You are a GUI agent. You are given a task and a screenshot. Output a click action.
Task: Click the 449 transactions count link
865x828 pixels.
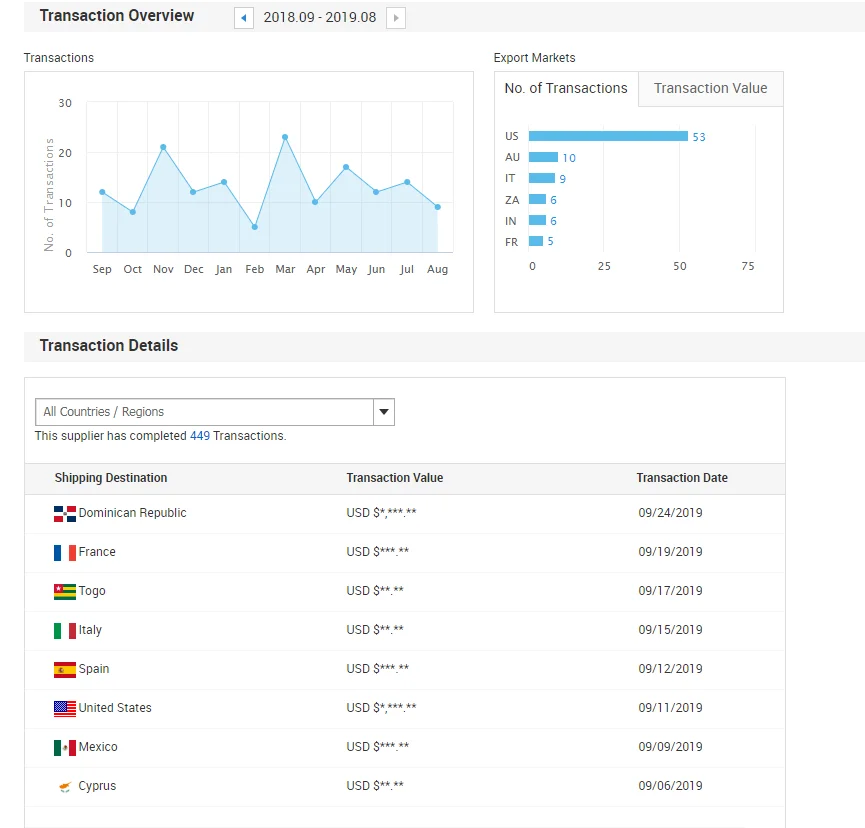199,436
